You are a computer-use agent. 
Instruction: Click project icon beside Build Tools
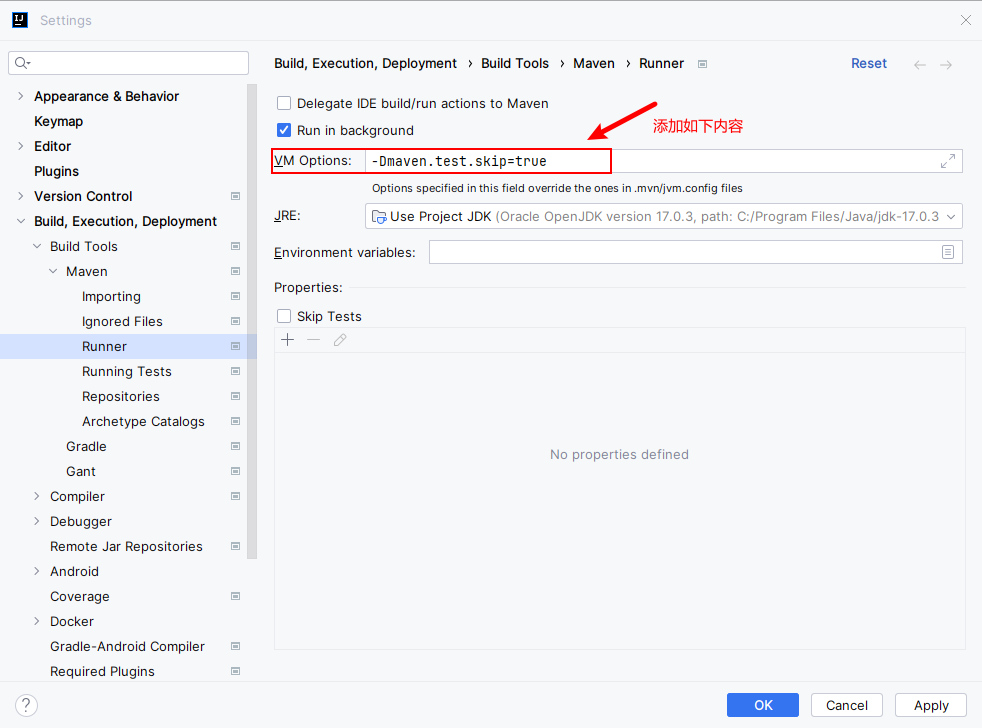(x=235, y=246)
